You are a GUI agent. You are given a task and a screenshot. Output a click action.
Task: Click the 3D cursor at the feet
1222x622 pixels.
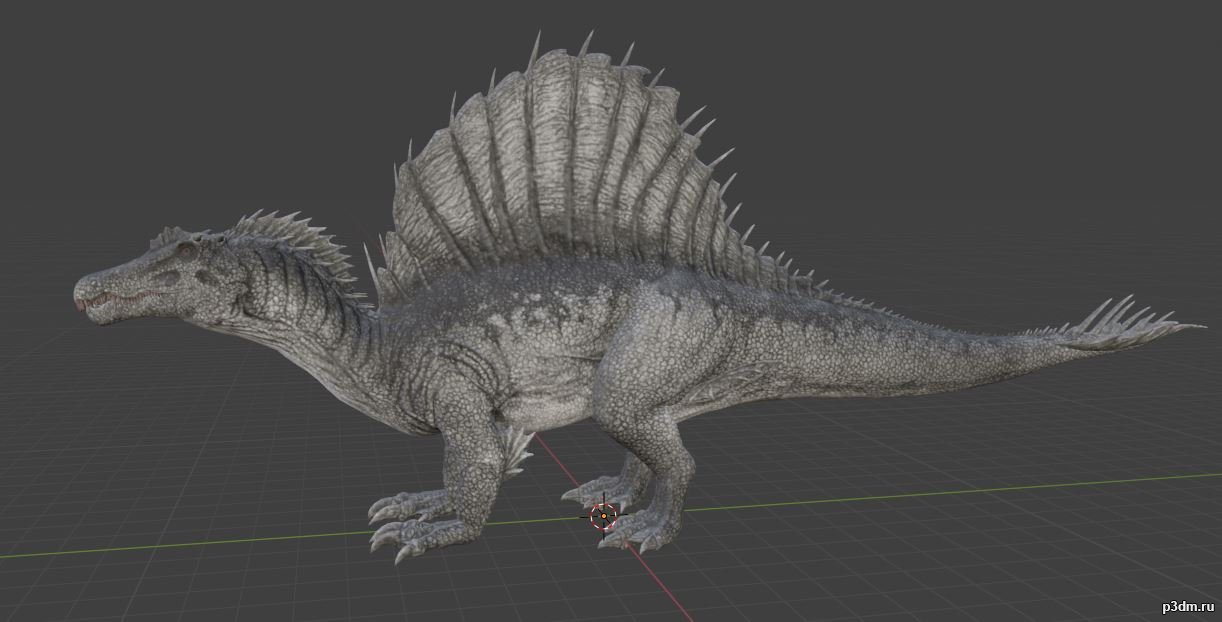tap(602, 516)
